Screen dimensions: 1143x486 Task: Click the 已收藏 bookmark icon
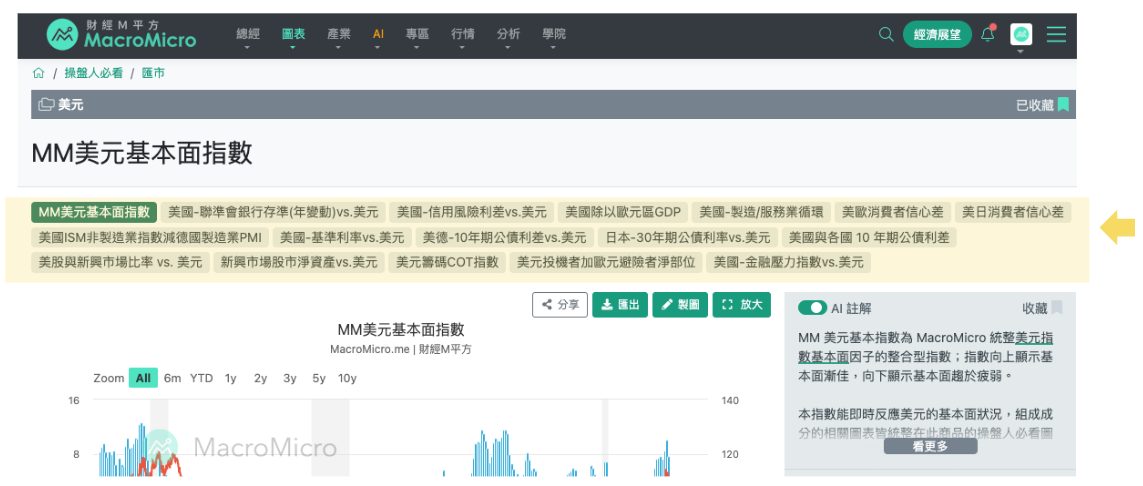point(1063,105)
